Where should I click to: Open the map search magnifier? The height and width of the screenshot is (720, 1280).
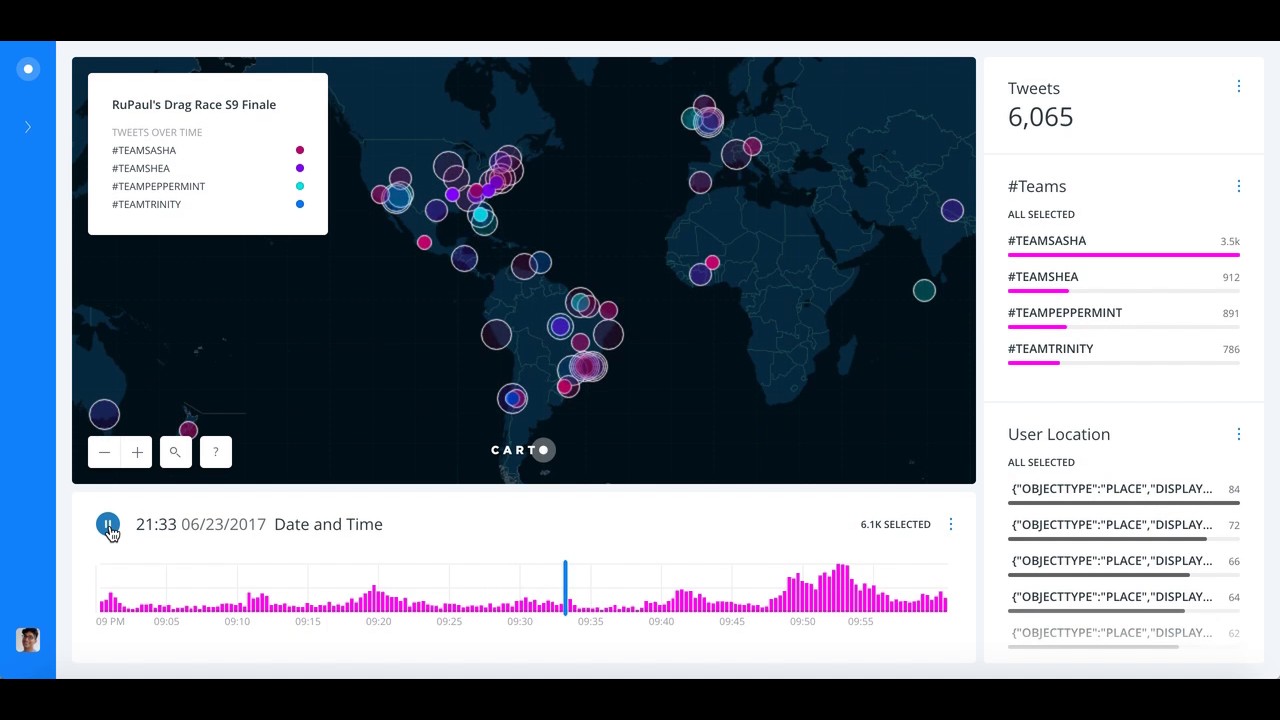[x=175, y=452]
